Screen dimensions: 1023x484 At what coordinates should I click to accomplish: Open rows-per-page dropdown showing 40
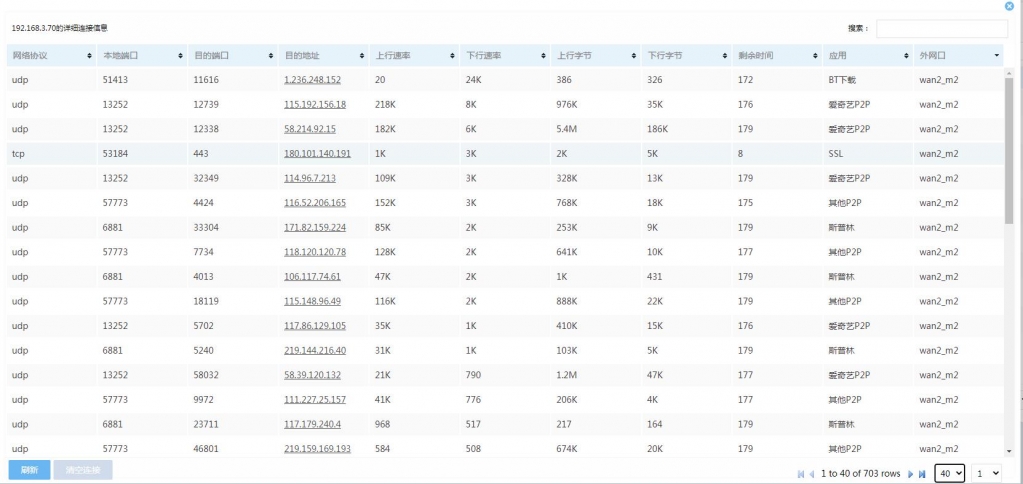(949, 474)
